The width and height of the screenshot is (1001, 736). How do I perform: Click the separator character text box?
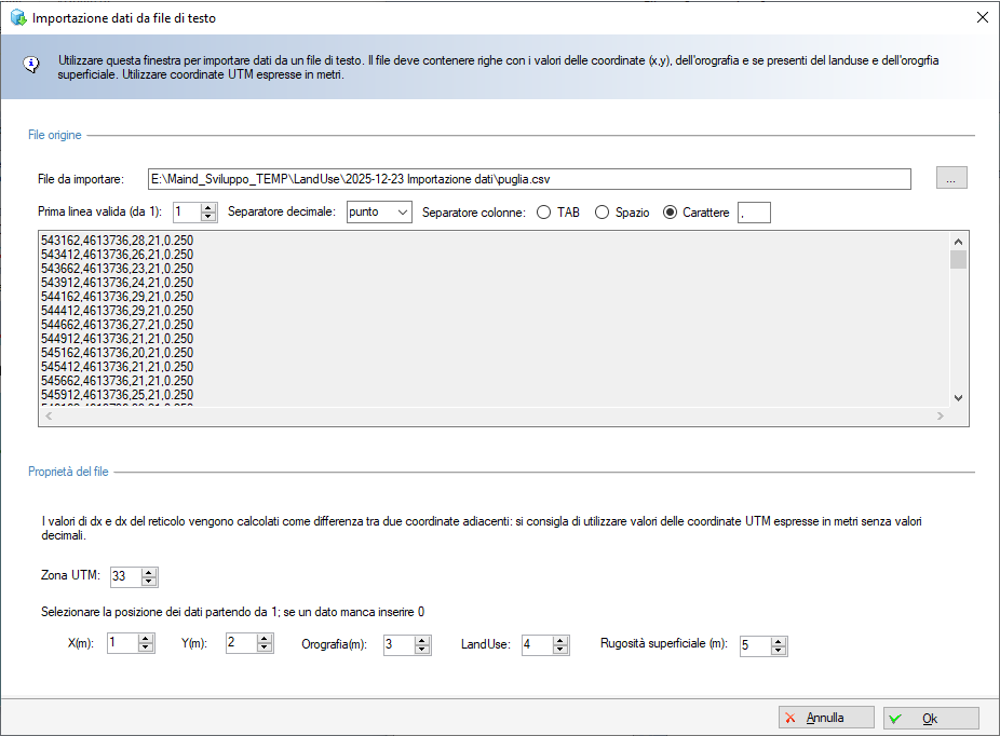[x=753, y=213]
